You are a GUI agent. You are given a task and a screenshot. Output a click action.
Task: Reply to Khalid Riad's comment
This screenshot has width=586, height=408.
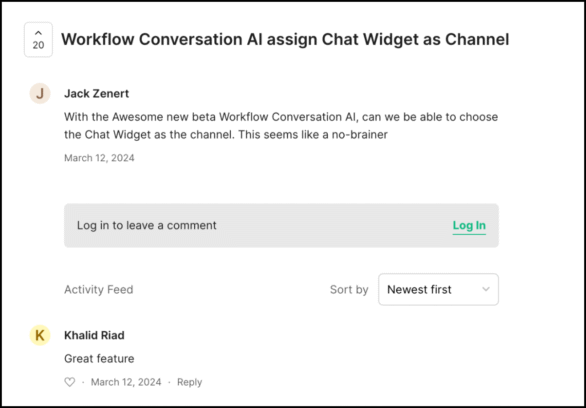189,382
